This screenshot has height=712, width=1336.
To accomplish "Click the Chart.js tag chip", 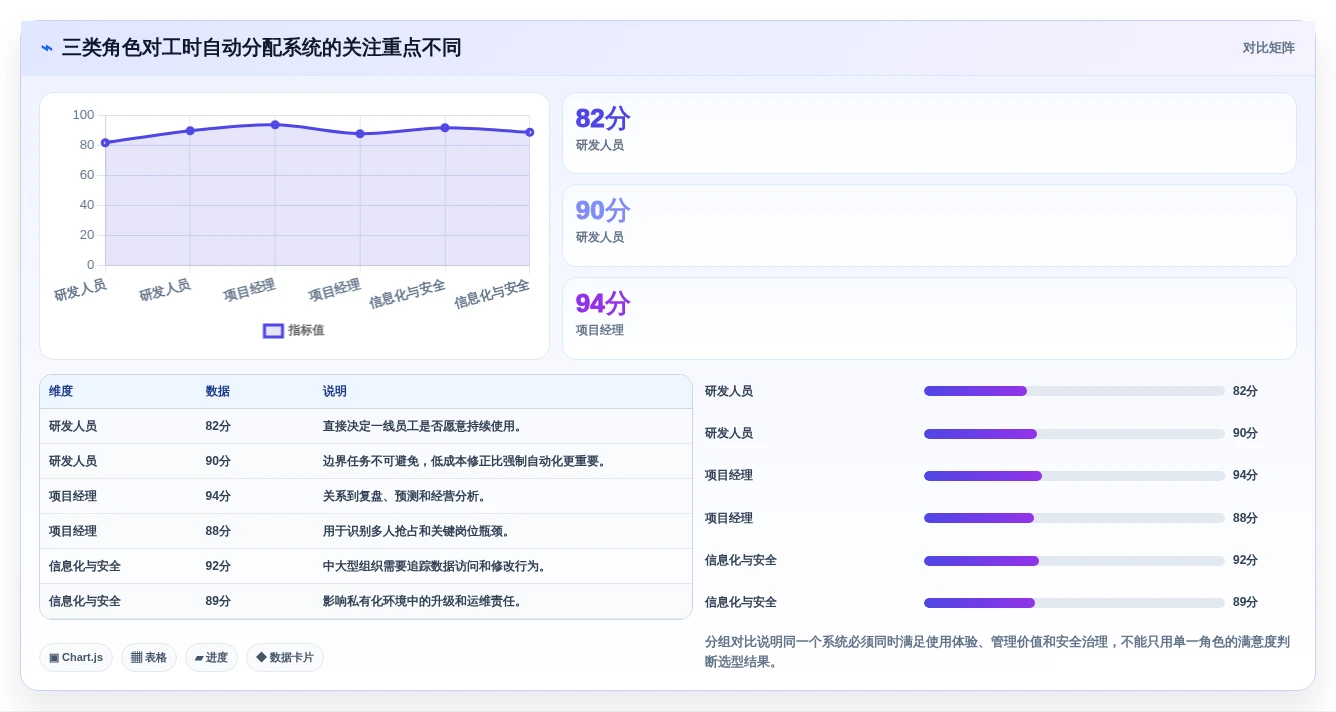I will point(76,657).
